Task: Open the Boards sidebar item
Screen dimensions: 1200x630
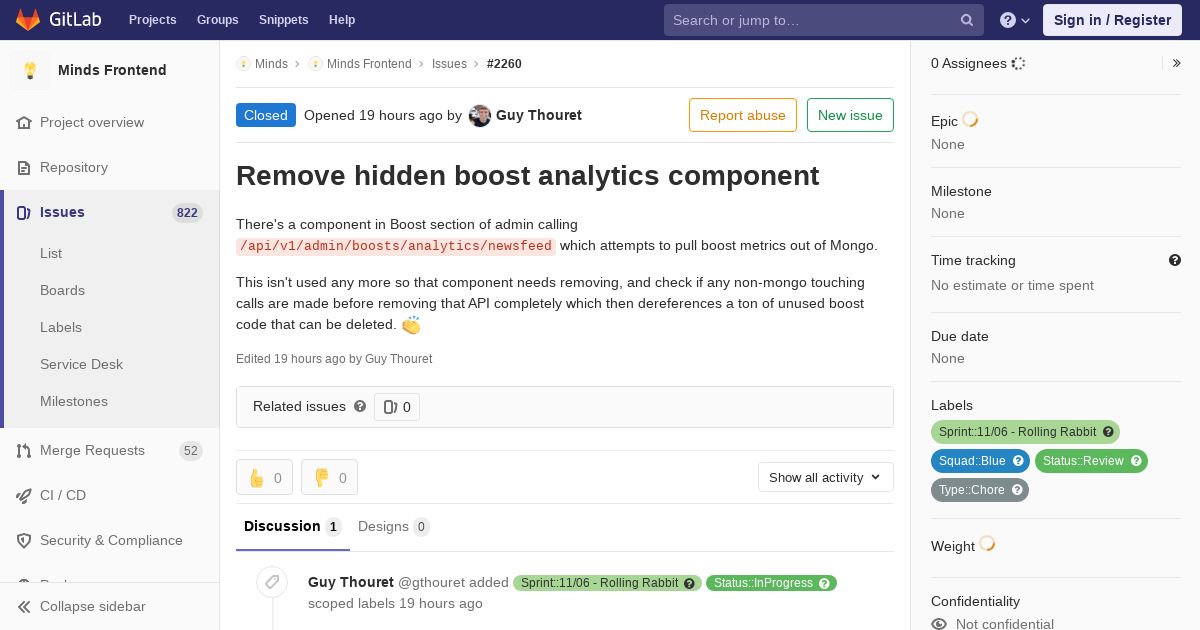Action: 62,290
